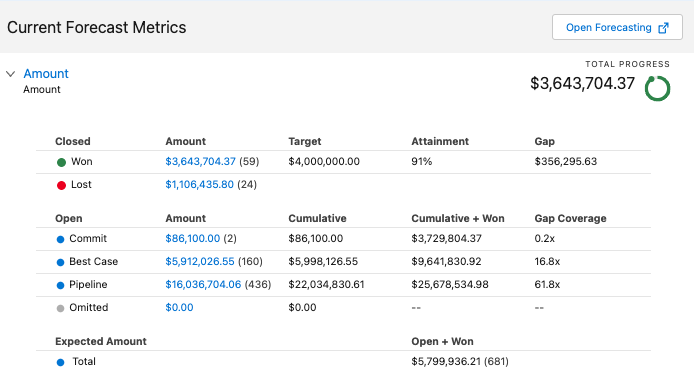This screenshot has height=389, width=694.
Task: Click the blue Total expected amount dot
Action: click(61, 362)
